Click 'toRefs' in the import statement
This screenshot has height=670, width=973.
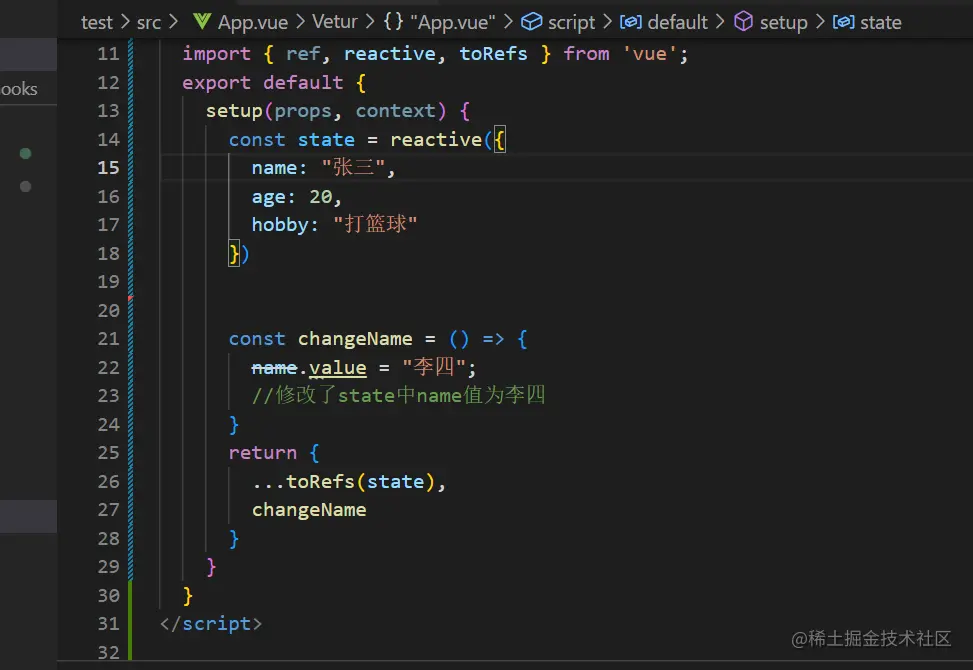coord(493,54)
